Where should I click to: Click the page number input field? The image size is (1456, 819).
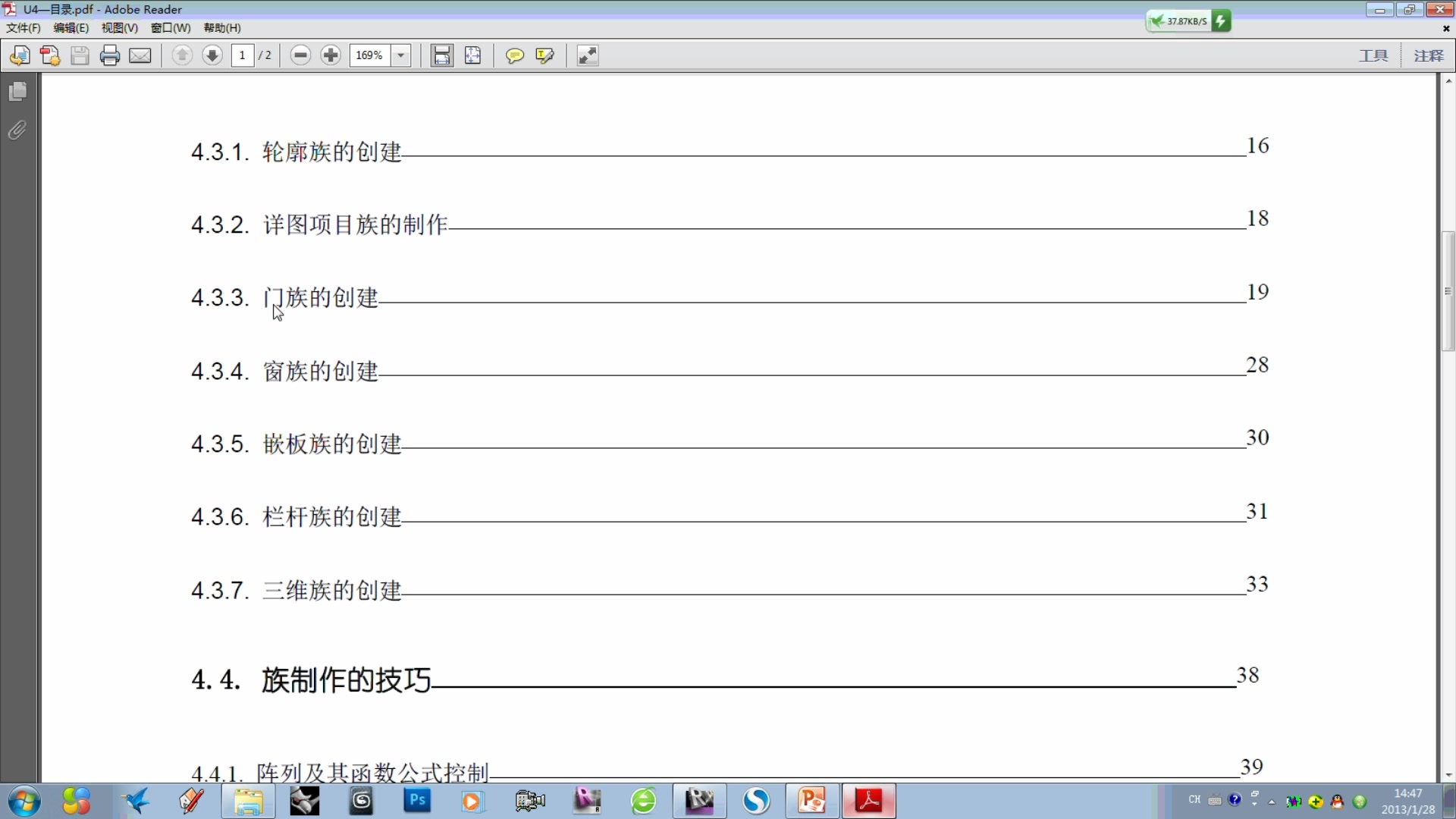(243, 55)
